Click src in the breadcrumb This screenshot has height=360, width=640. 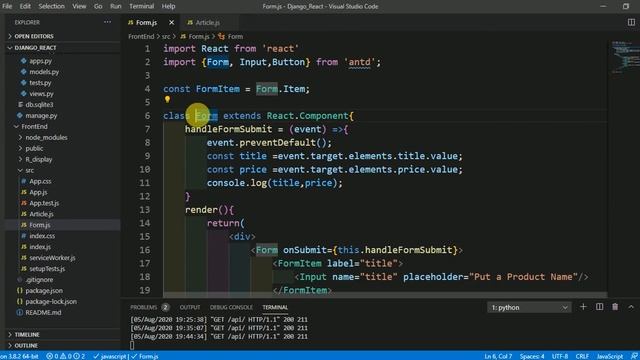(166, 36)
